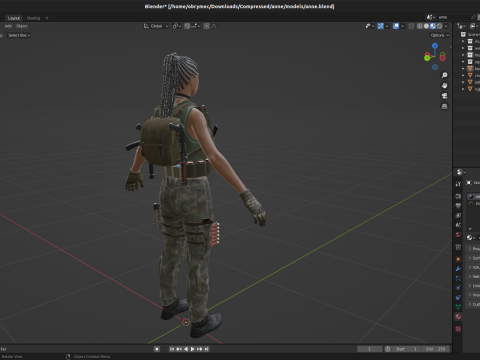Open the Select Box tool dropdown
This screenshot has height=360, width=480.
pos(19,35)
